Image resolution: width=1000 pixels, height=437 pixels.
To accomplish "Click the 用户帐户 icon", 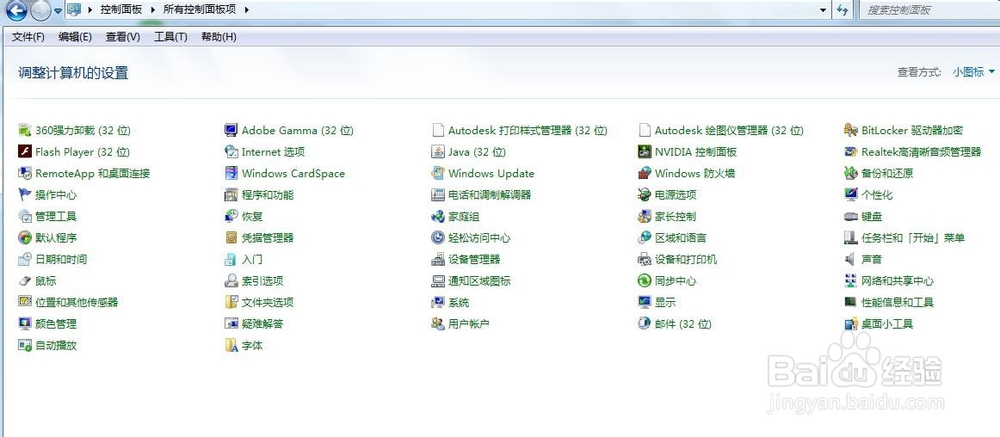I will tap(438, 323).
